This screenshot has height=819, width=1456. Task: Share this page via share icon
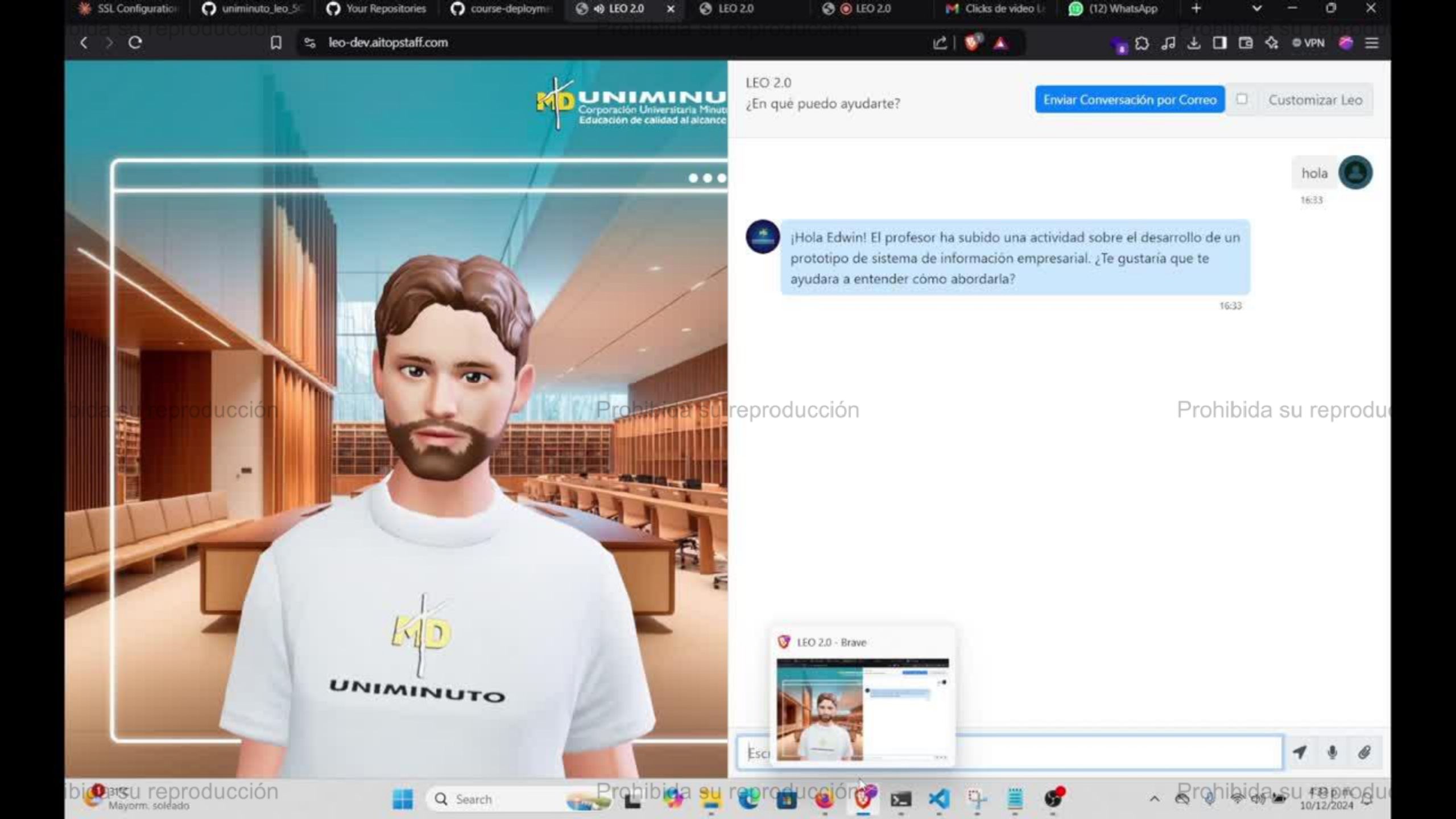coord(940,43)
